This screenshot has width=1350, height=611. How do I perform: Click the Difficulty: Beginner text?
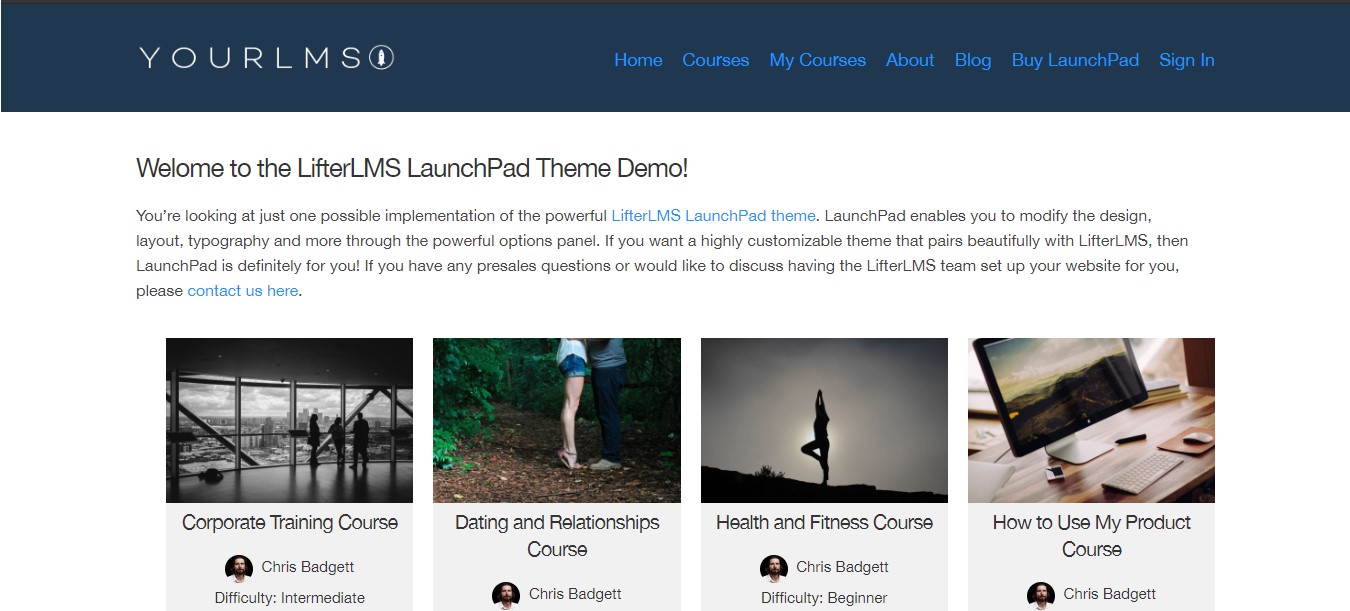pos(824,598)
